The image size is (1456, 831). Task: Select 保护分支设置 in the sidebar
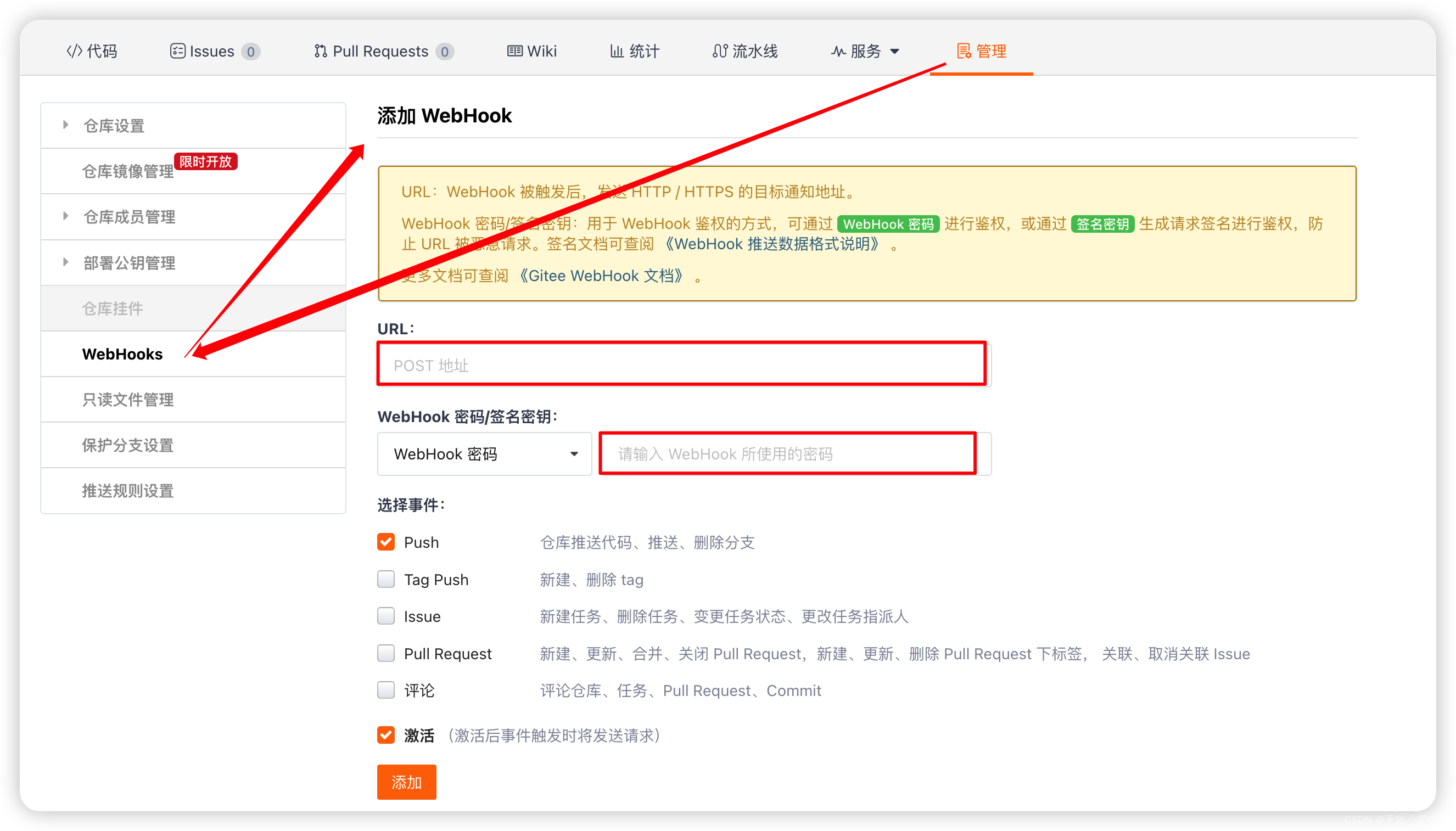tap(127, 445)
